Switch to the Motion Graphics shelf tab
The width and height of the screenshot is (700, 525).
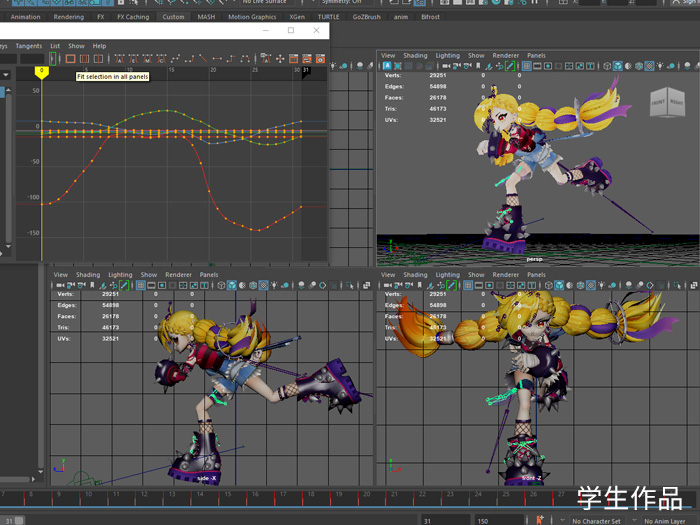(252, 17)
